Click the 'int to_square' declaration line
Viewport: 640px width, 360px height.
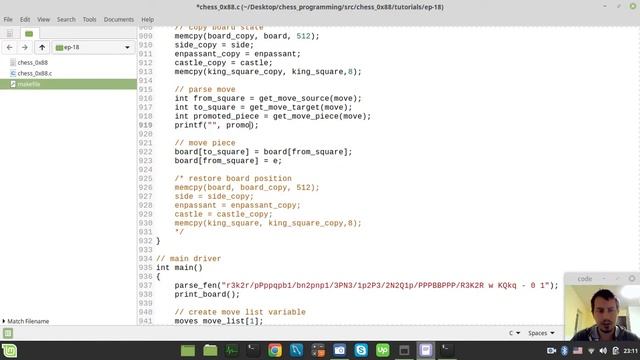263,107
